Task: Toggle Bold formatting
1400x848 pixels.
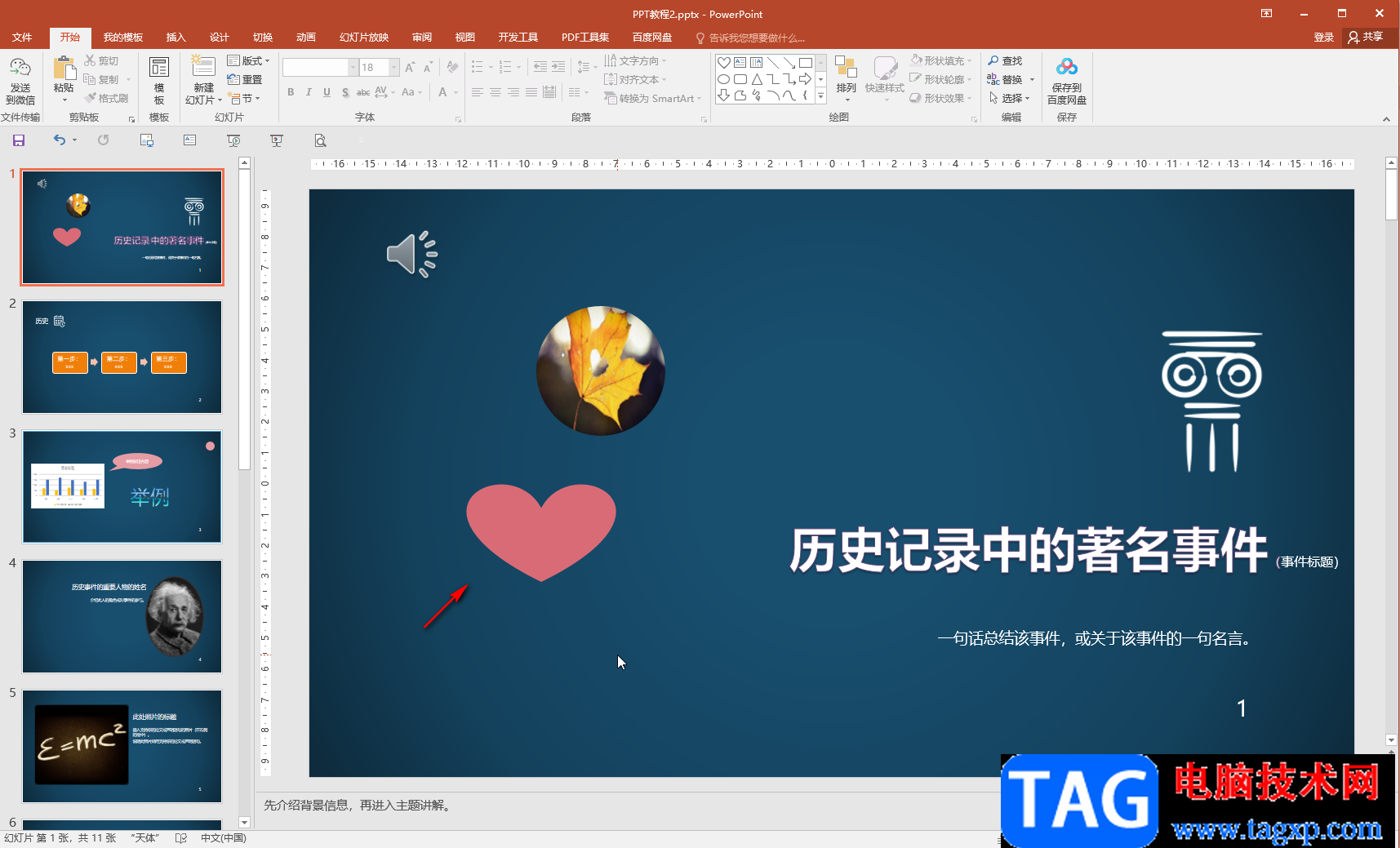Action: pos(291,92)
